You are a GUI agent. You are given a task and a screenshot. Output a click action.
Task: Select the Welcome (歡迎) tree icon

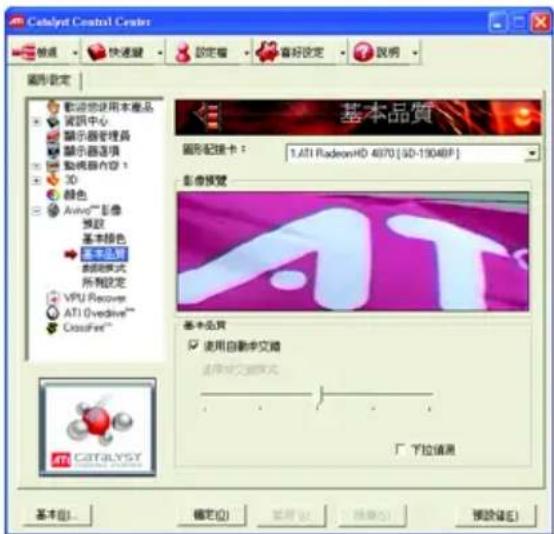pos(53,107)
